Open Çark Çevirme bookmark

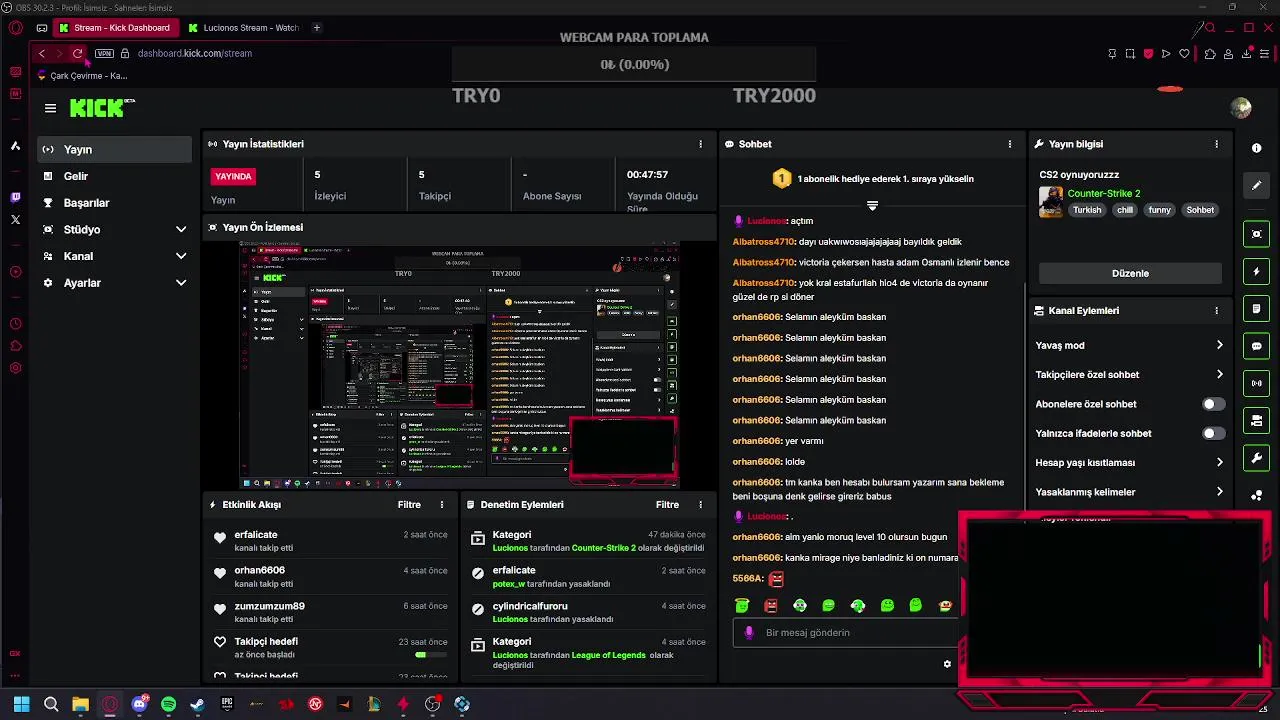pos(82,76)
